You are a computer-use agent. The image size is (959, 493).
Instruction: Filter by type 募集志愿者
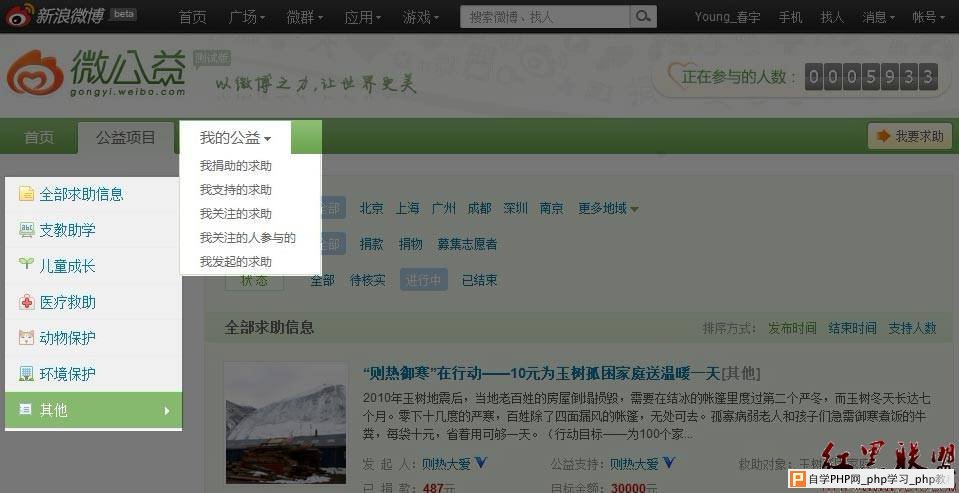[467, 245]
